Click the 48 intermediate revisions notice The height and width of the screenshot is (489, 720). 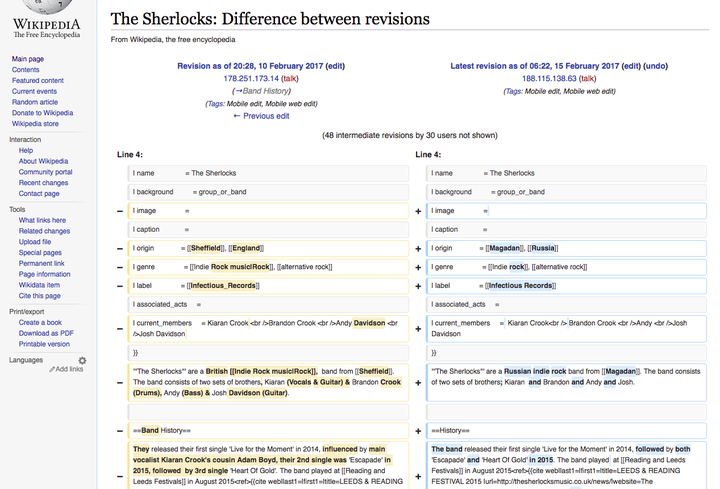(410, 135)
